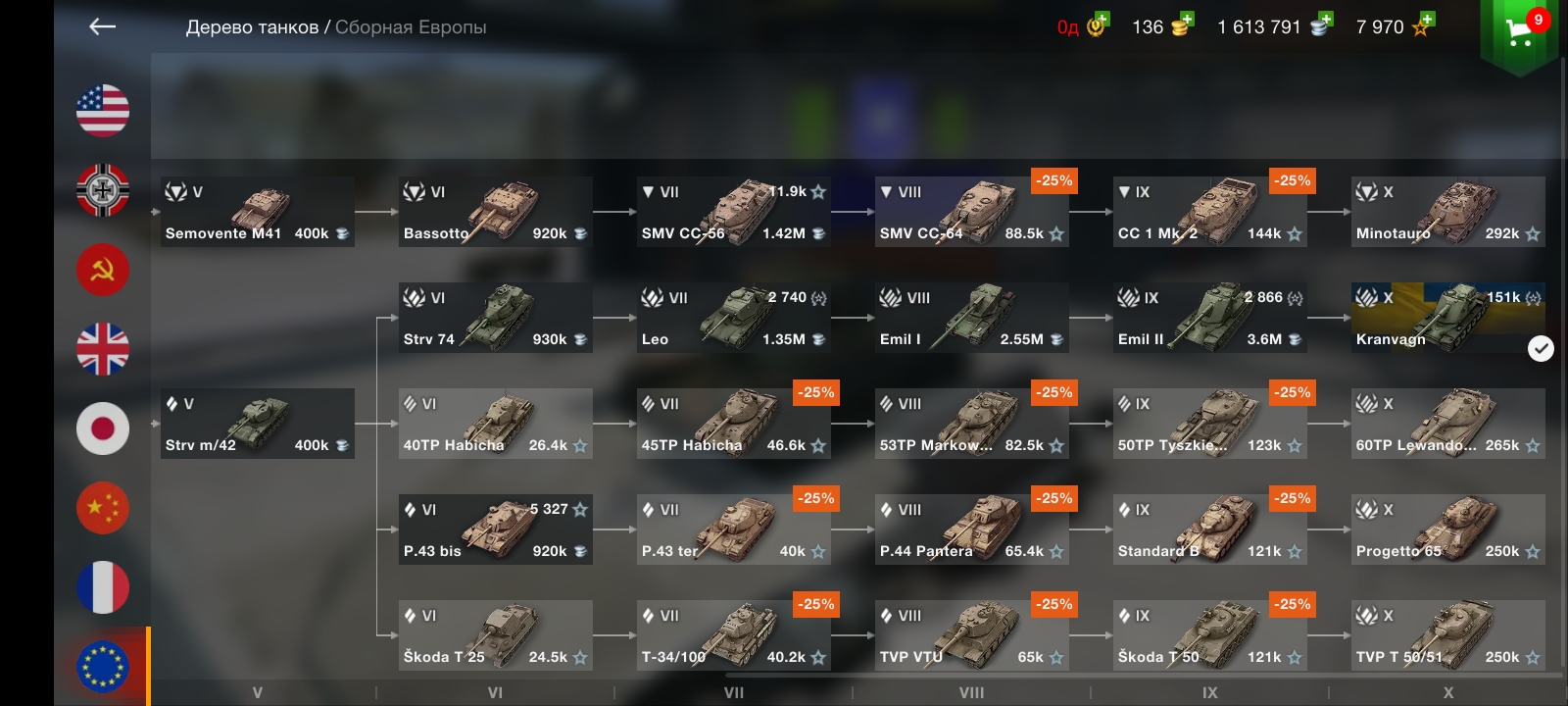
Task: Select the 53TP Markowskiego discounted tank
Action: click(972, 424)
